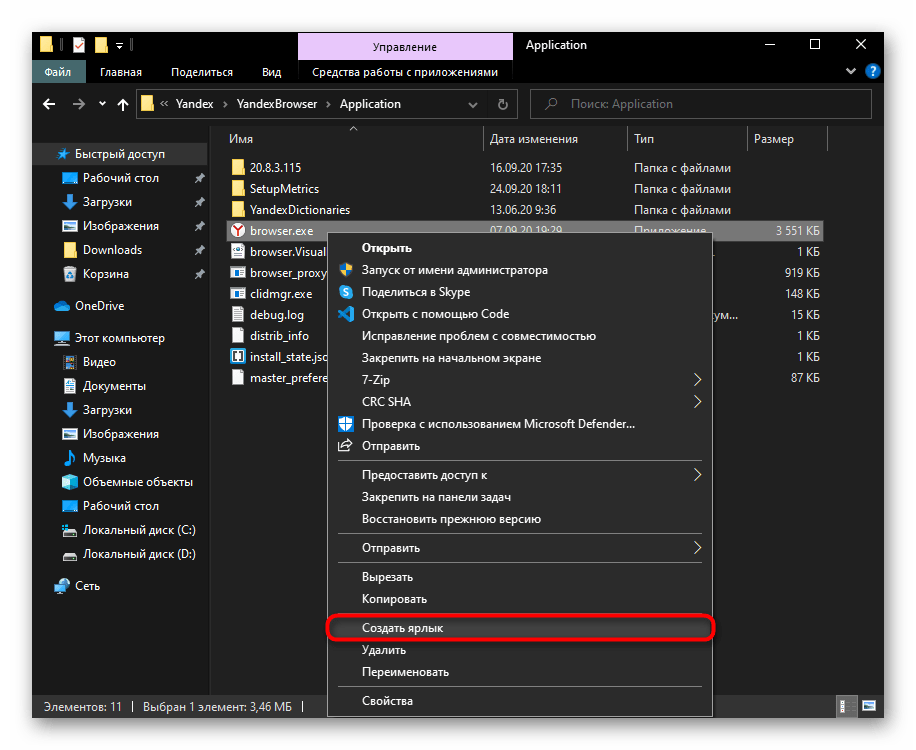The height and width of the screenshot is (750, 916).
Task: Choose Свойства in context menu
Action: point(520,701)
